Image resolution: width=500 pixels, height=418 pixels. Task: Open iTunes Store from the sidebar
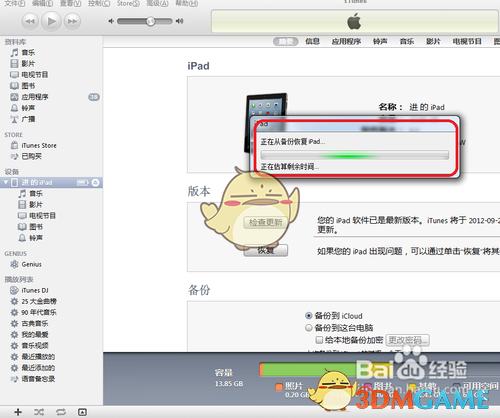click(x=39, y=146)
